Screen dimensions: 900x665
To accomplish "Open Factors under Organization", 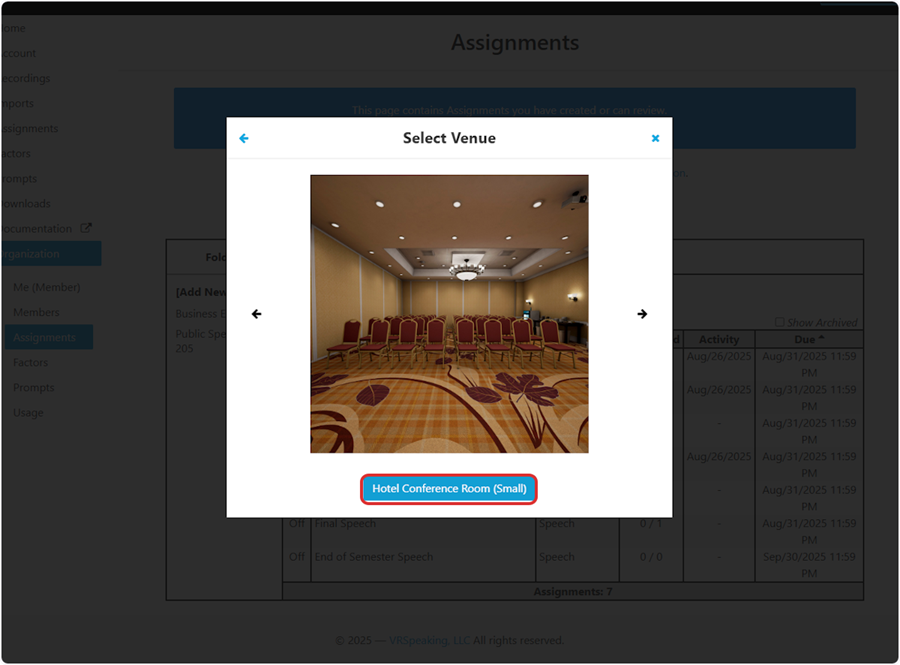I will 30,363.
